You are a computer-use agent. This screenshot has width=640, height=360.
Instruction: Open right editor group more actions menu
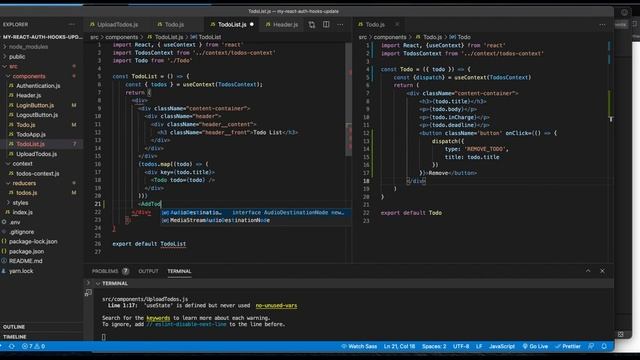click(x=602, y=24)
